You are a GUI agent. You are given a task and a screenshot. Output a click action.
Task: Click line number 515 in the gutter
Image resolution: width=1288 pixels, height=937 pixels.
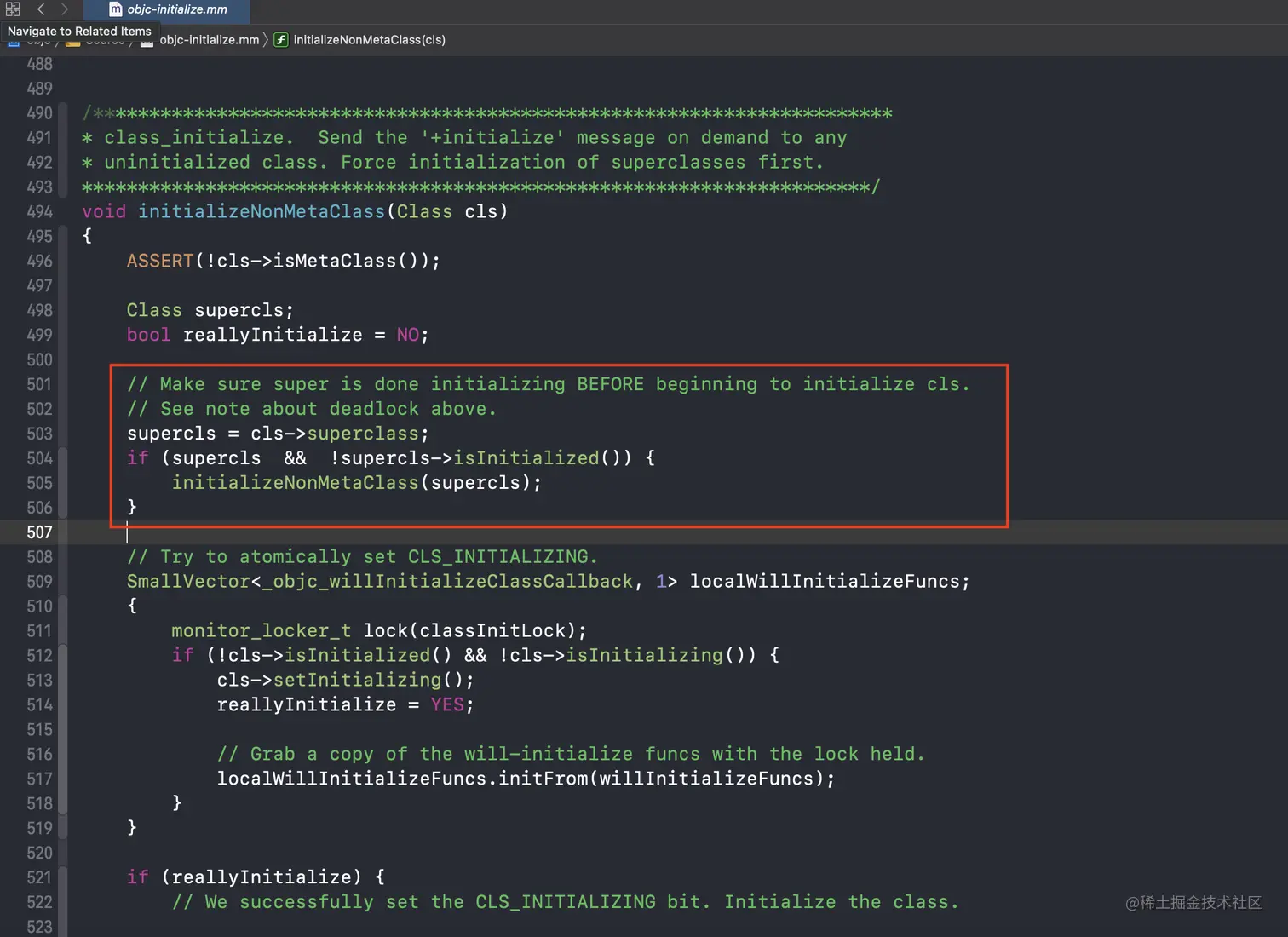(39, 731)
